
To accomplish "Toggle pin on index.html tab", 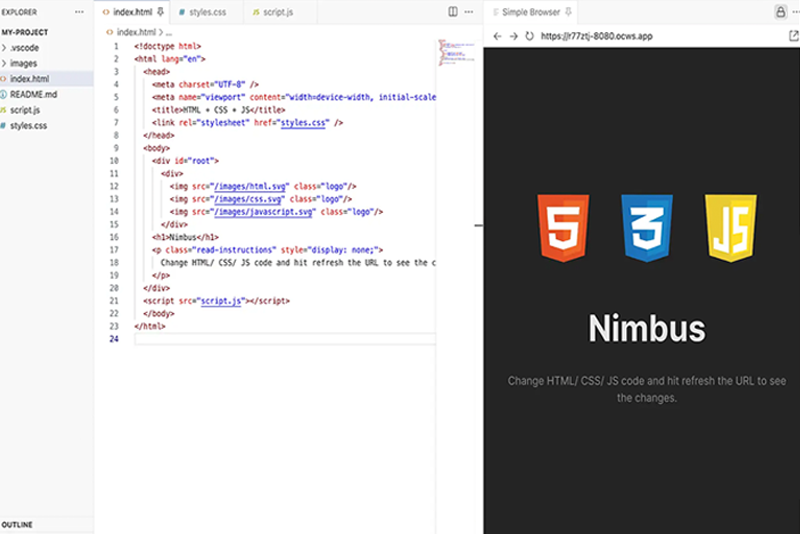I will tap(160, 12).
